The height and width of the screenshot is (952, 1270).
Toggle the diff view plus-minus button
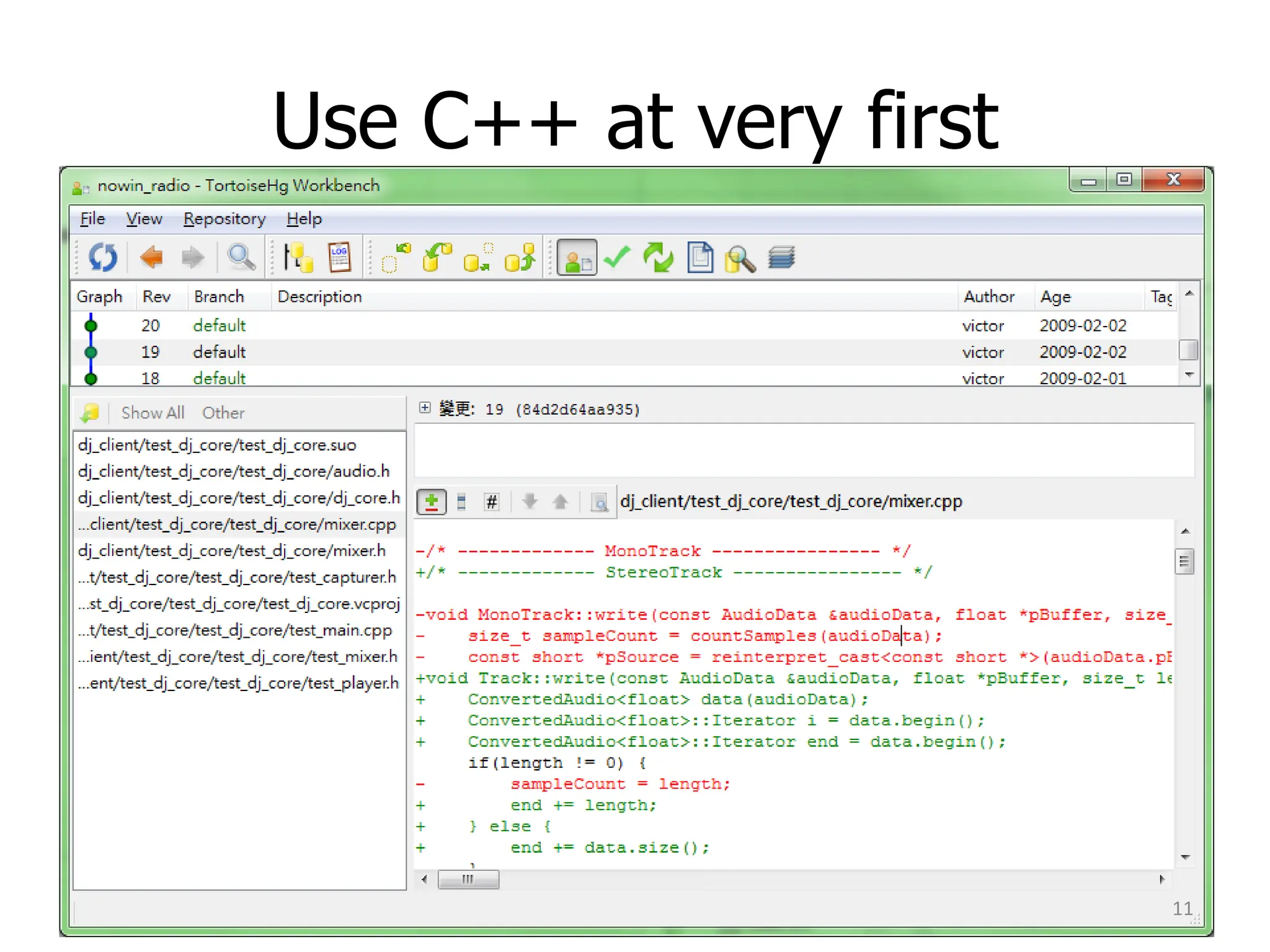[432, 501]
